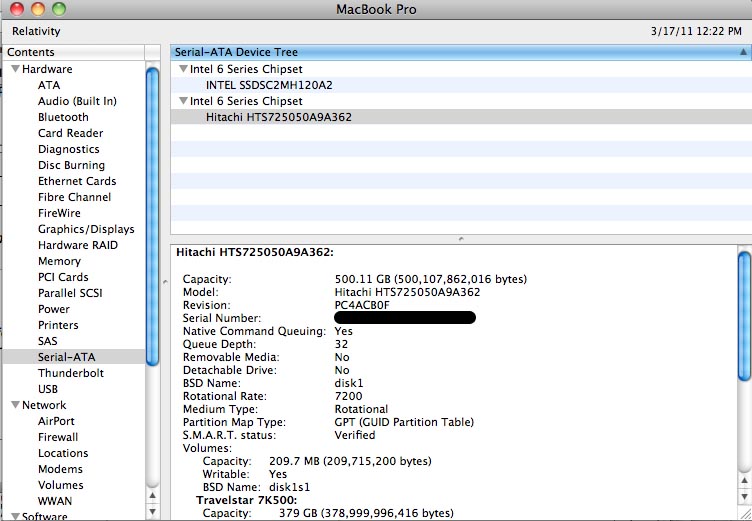Select SAS in the Hardware list
This screenshot has height=521, width=752.
point(47,341)
